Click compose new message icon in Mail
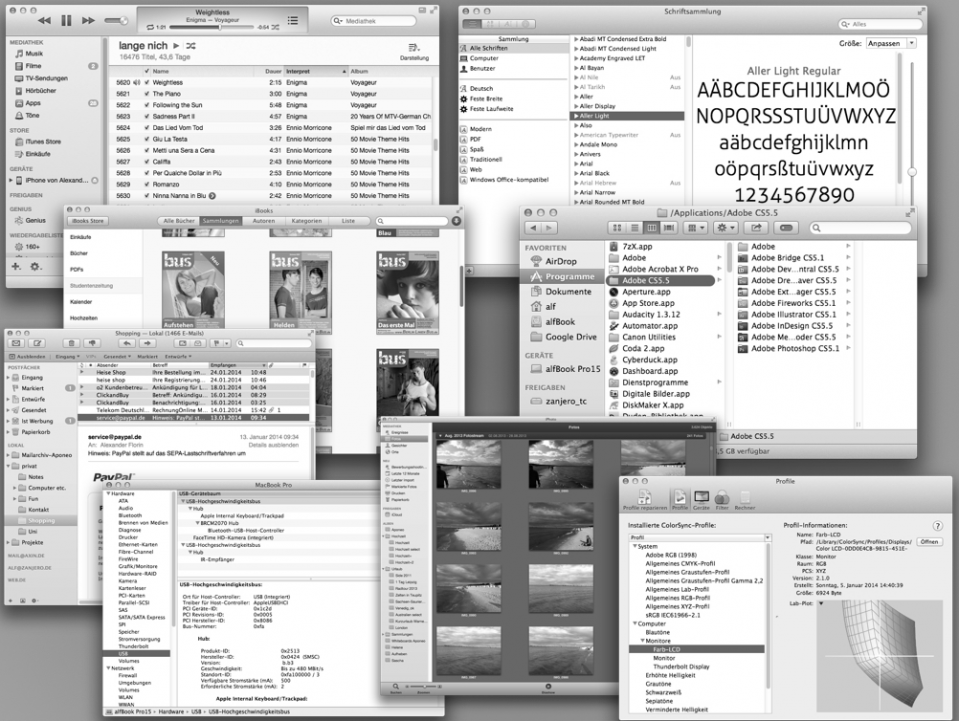The image size is (959, 721). 37,344
